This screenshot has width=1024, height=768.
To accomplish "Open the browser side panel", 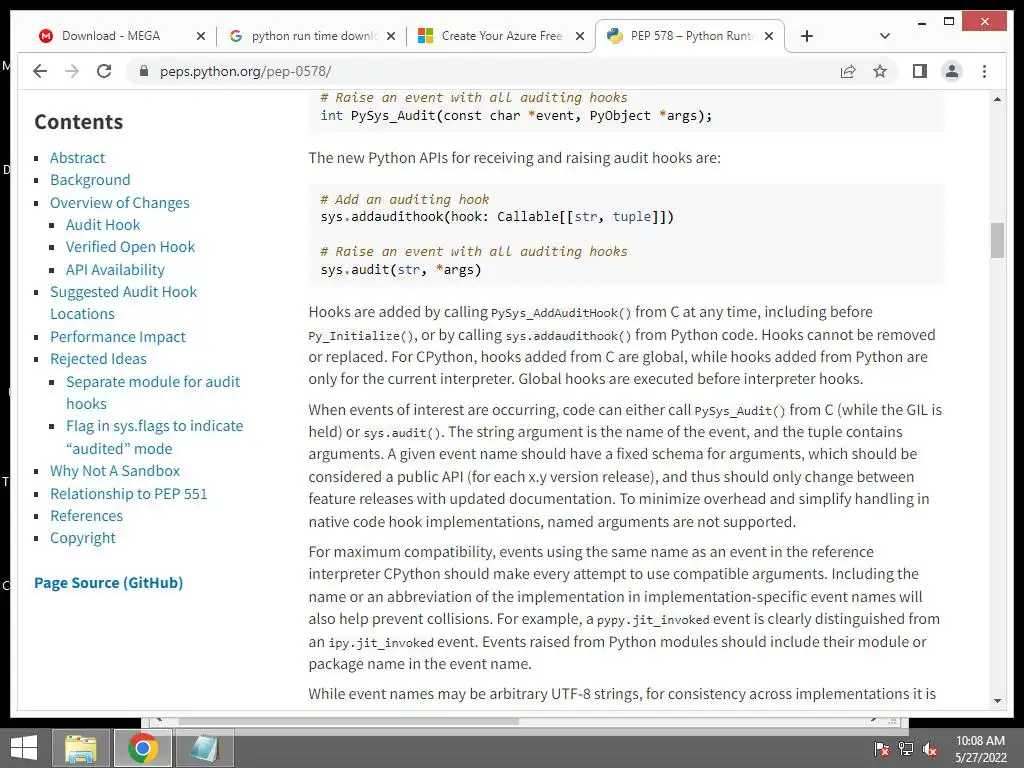I will pyautogui.click(x=920, y=71).
